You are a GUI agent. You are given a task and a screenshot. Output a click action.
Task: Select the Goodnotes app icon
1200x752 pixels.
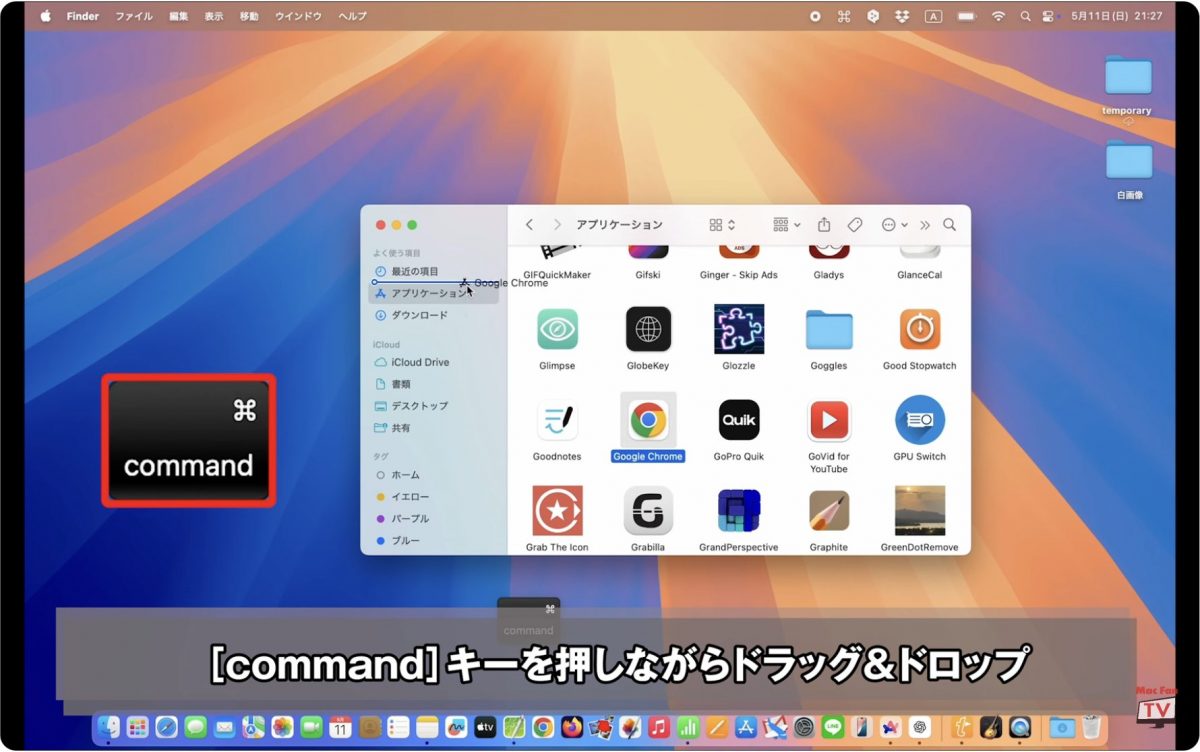click(557, 420)
